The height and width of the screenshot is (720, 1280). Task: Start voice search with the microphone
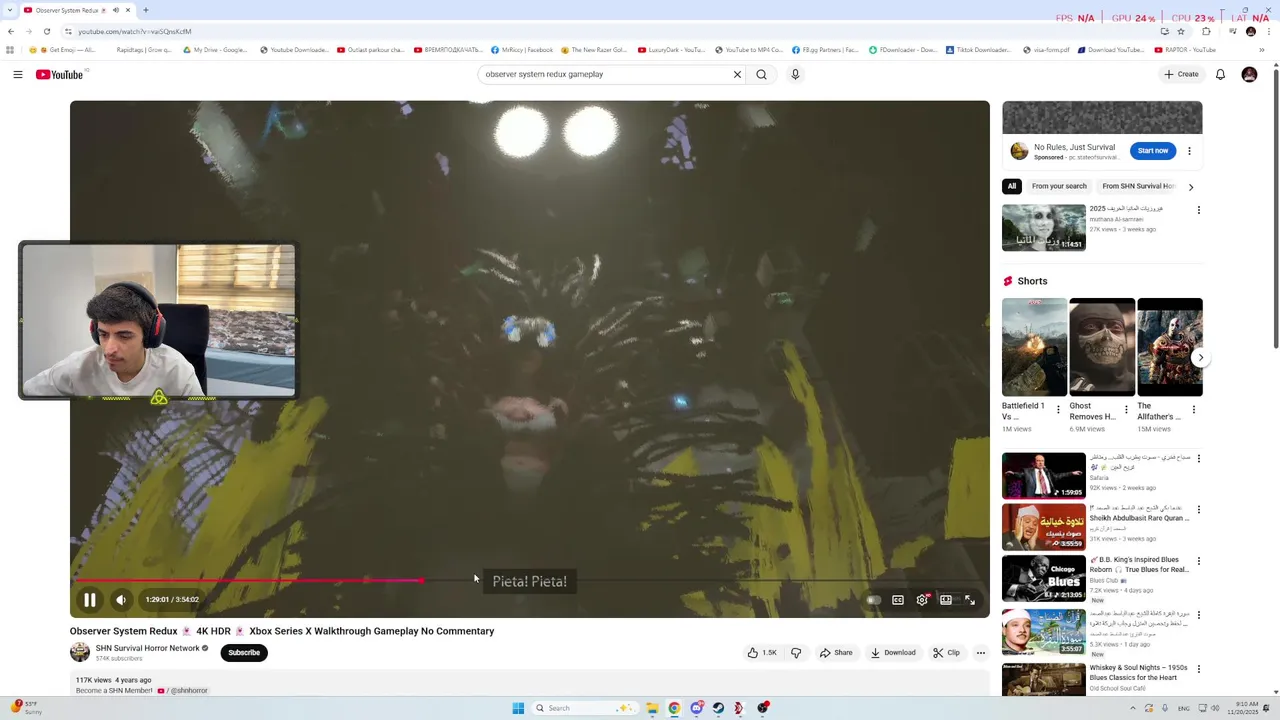click(795, 74)
